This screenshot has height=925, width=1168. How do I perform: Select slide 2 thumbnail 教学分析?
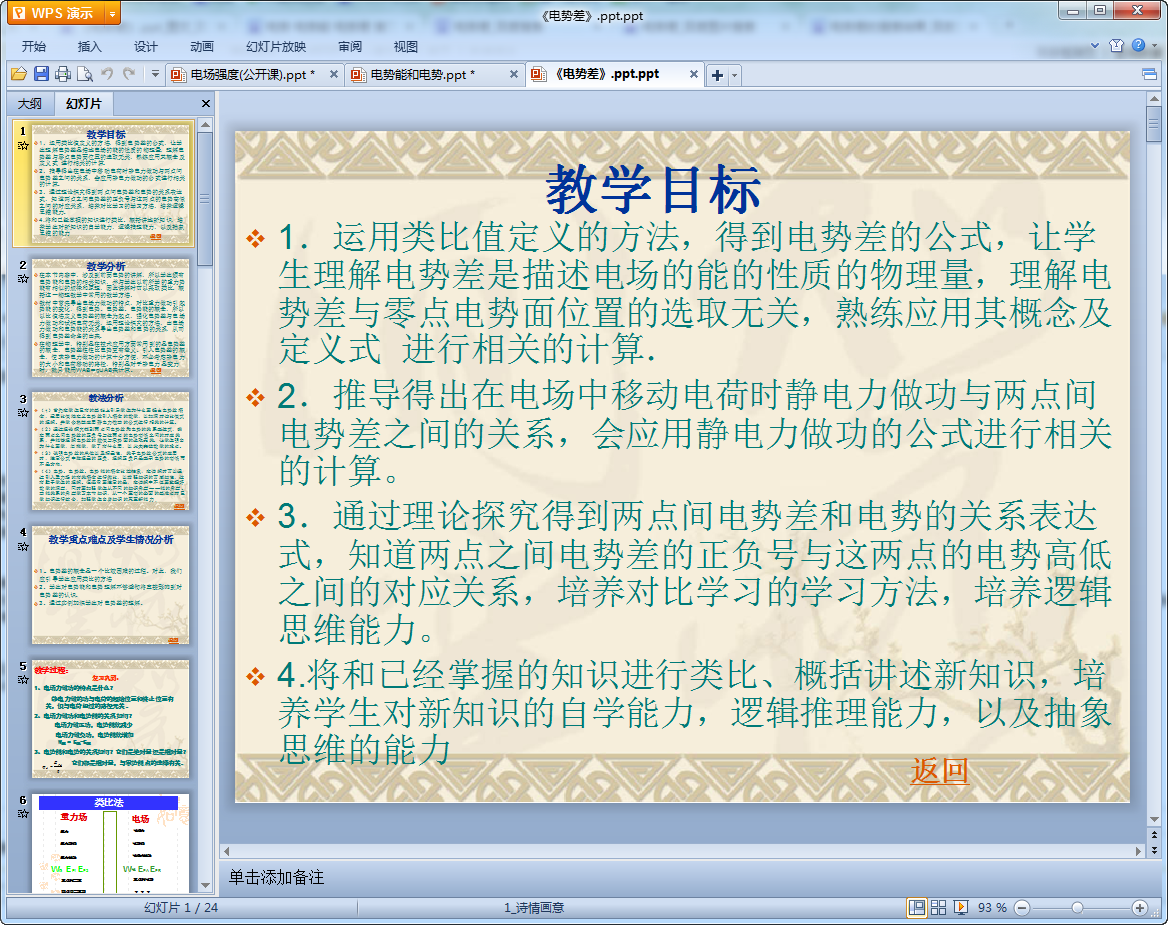(x=110, y=318)
